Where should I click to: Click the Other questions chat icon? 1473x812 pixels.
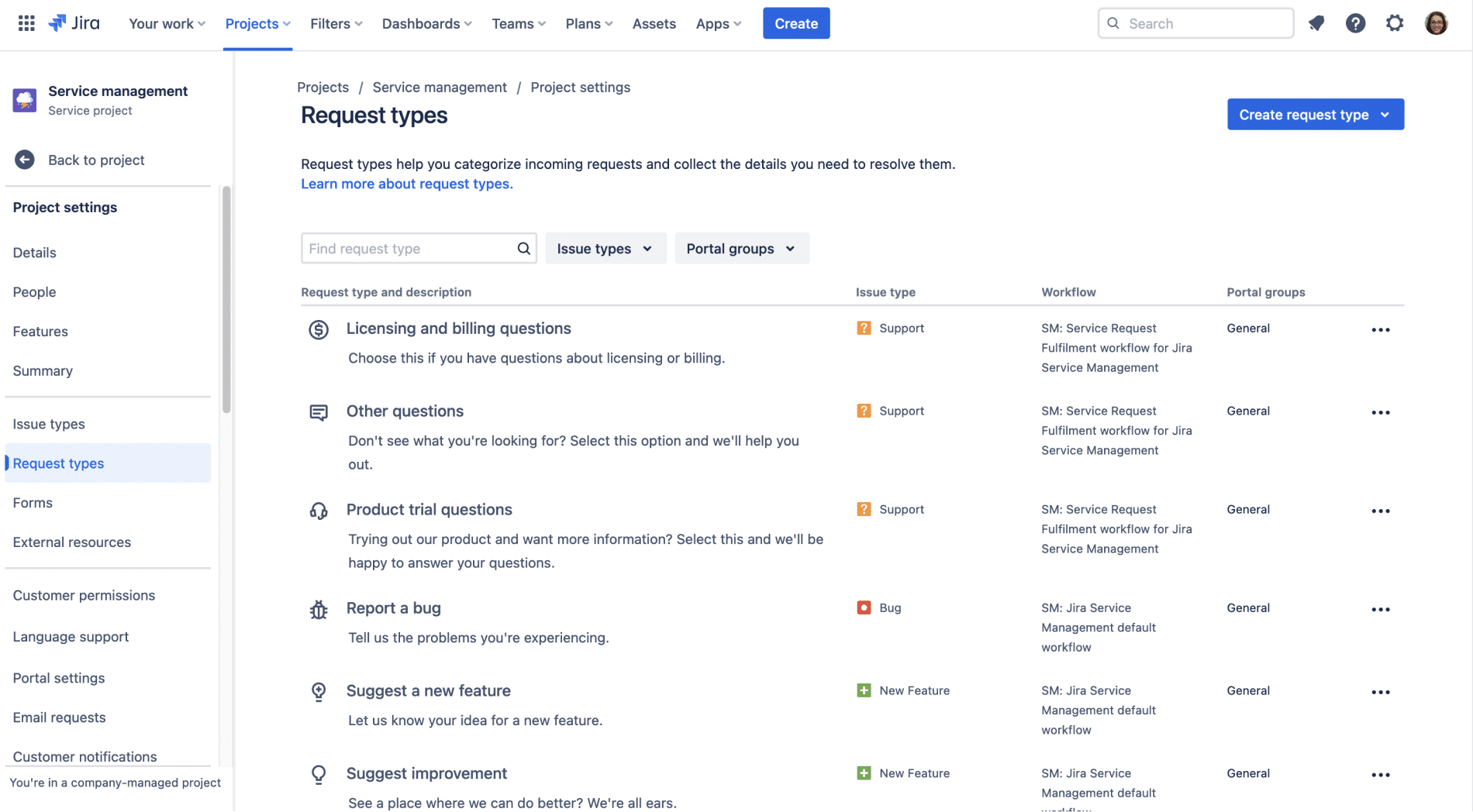[x=319, y=412]
